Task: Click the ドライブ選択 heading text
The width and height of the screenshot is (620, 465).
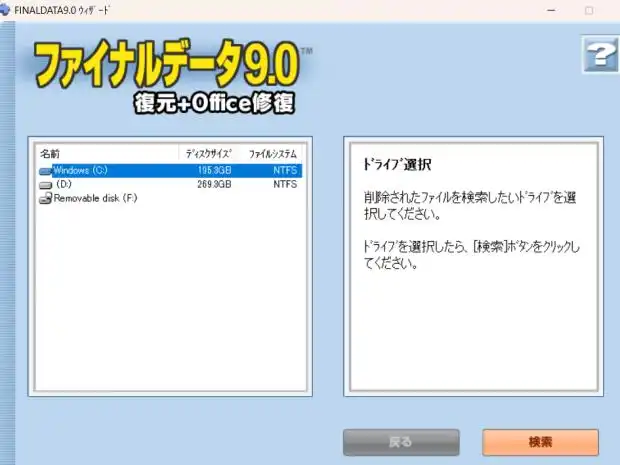Action: (x=397, y=164)
